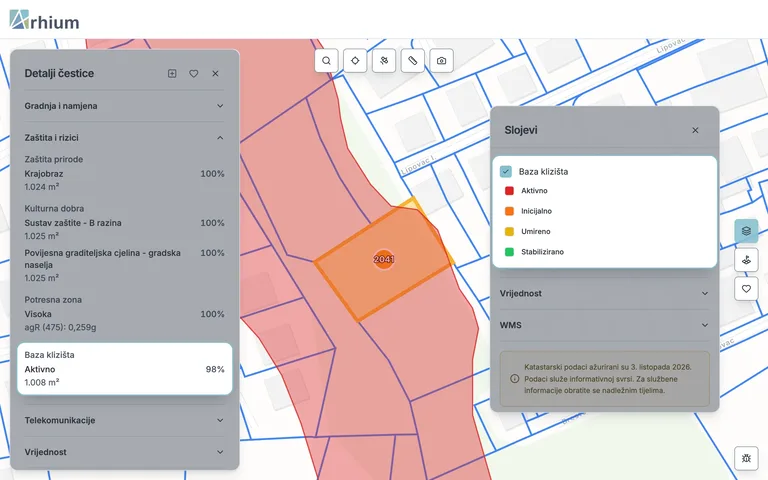Uncheck the Baza klizišta layer checkbox

pos(505,171)
